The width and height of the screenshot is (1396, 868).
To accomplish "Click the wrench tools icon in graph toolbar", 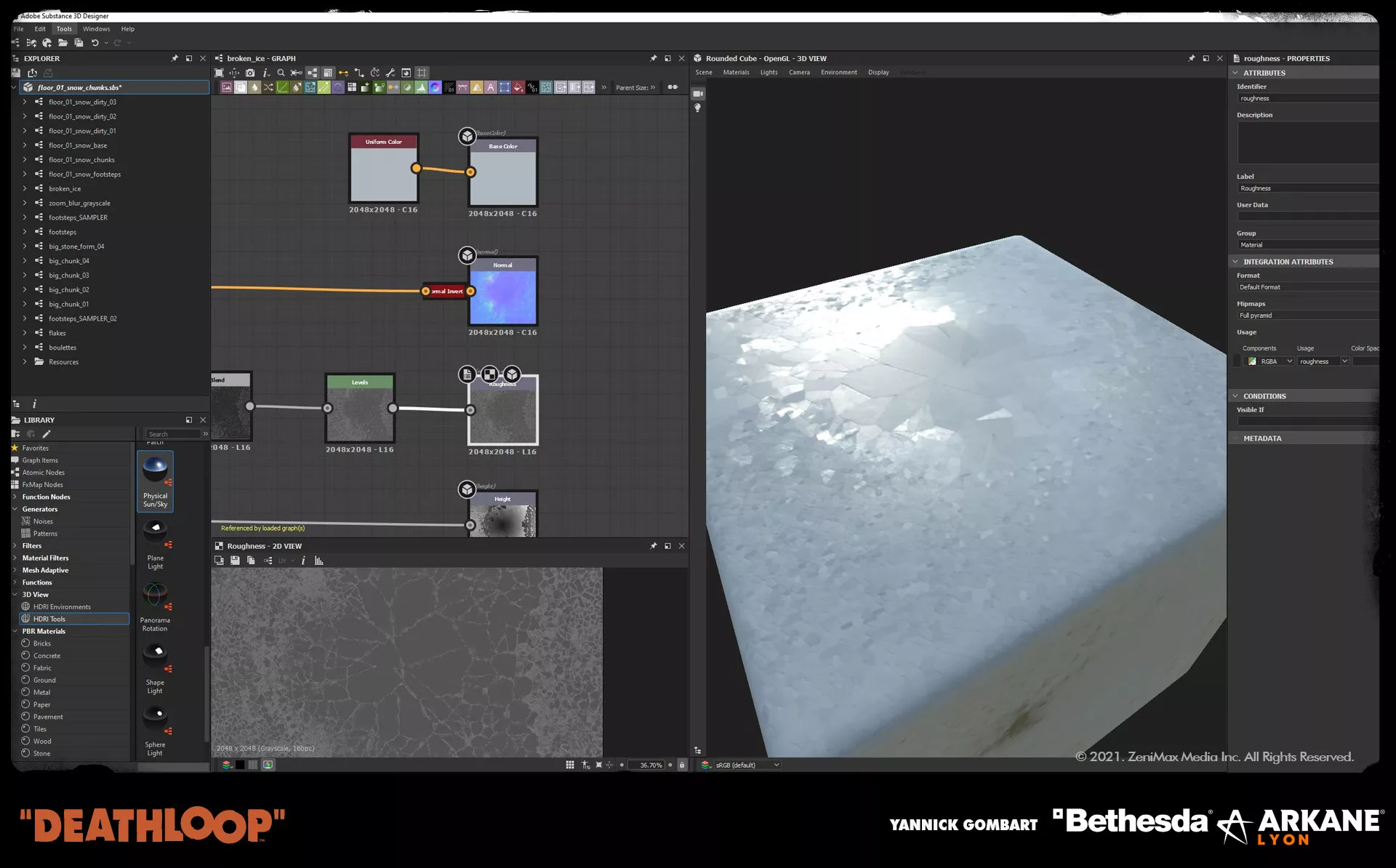I will coord(390,73).
